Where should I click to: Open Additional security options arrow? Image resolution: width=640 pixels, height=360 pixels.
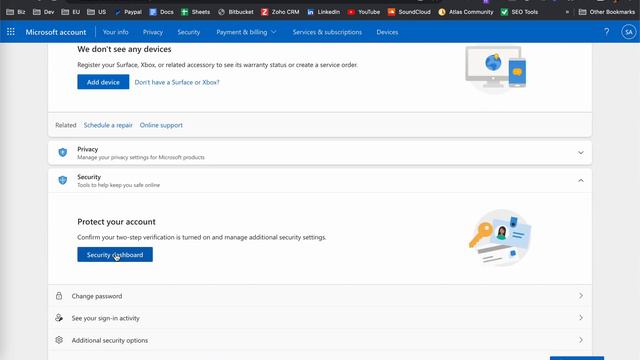[580, 340]
